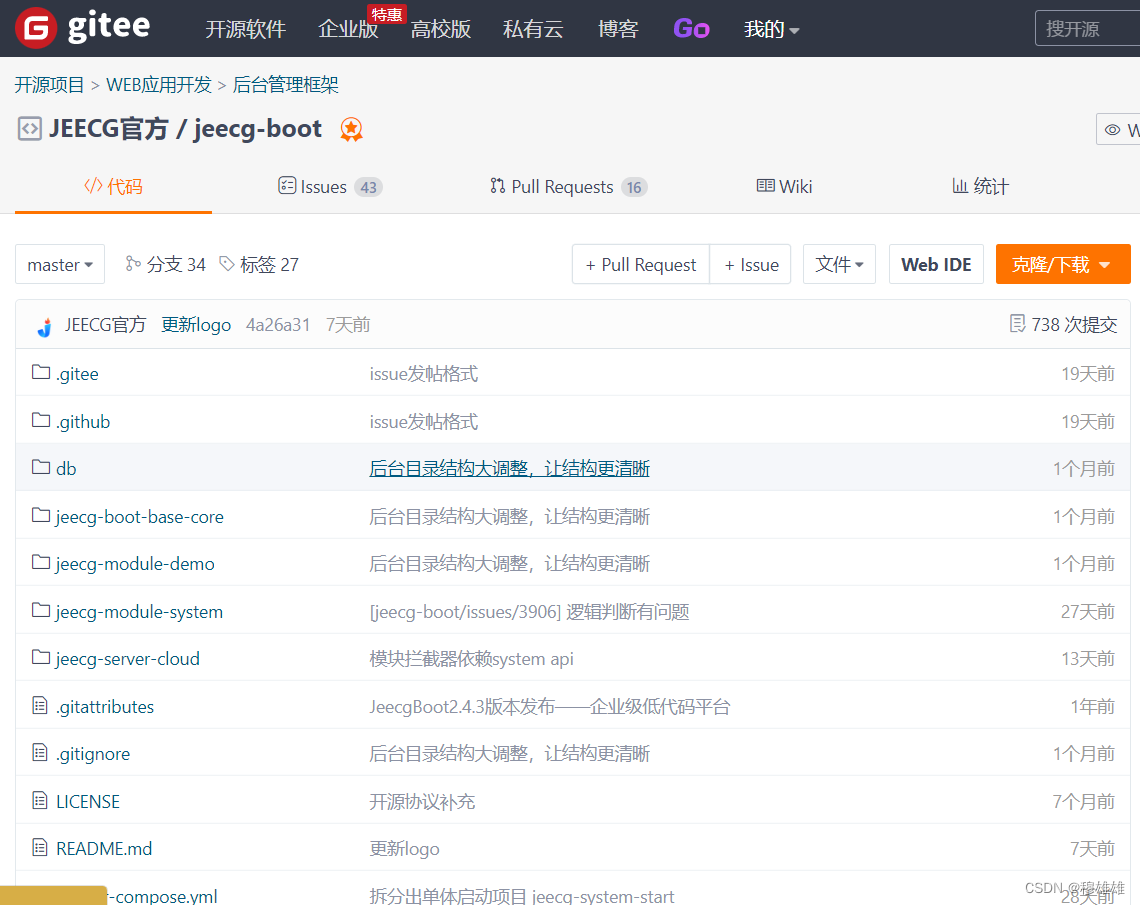This screenshot has width=1140, height=905.
Task: Click the Gitee logo icon
Action: [36, 28]
